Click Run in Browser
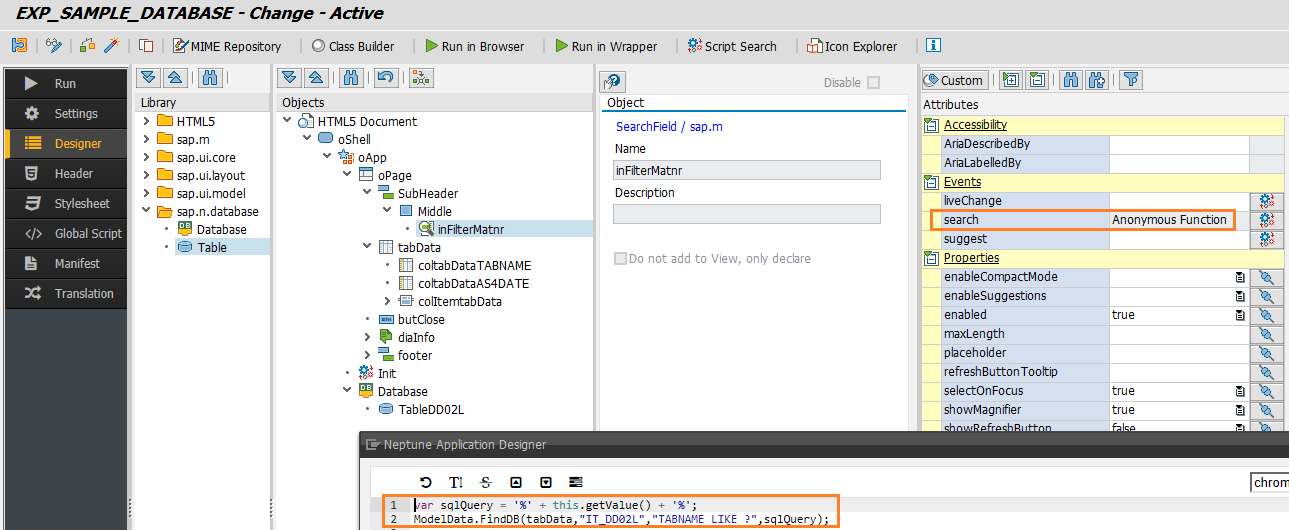 (x=474, y=46)
